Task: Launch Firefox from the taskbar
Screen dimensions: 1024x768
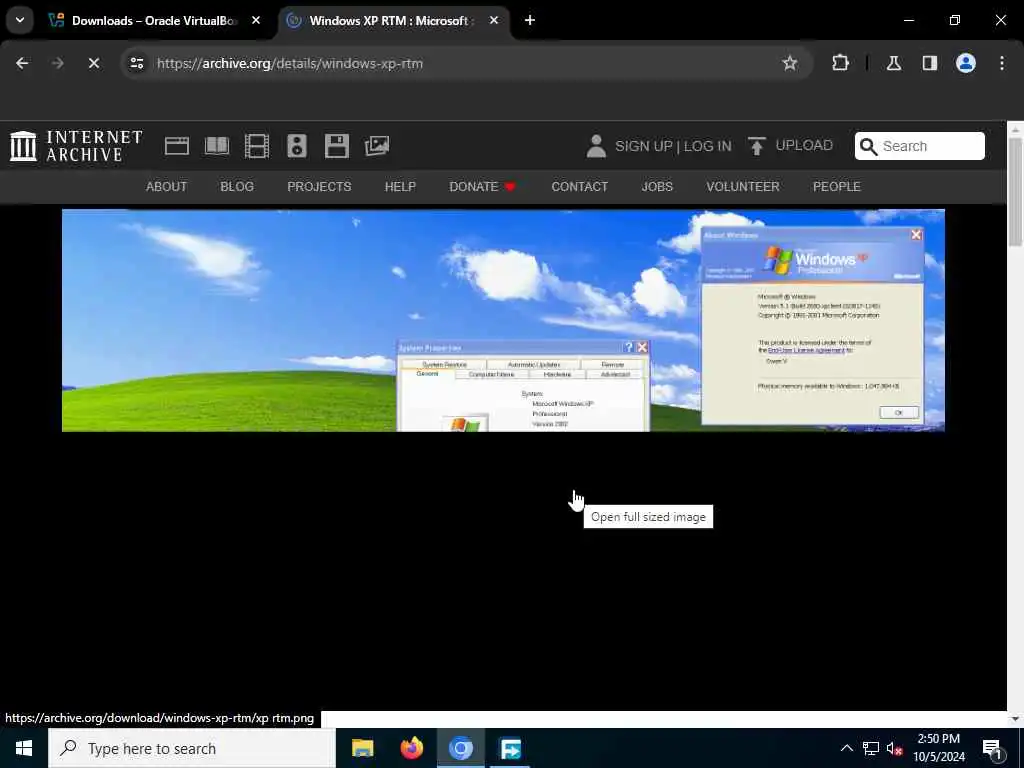Action: [x=411, y=748]
